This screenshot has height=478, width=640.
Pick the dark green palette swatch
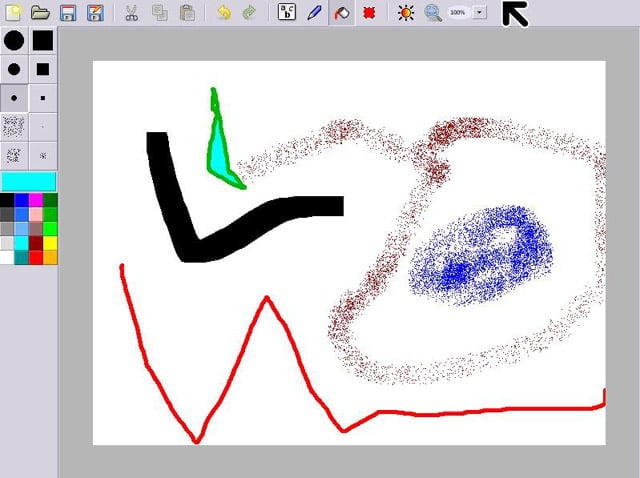50,200
